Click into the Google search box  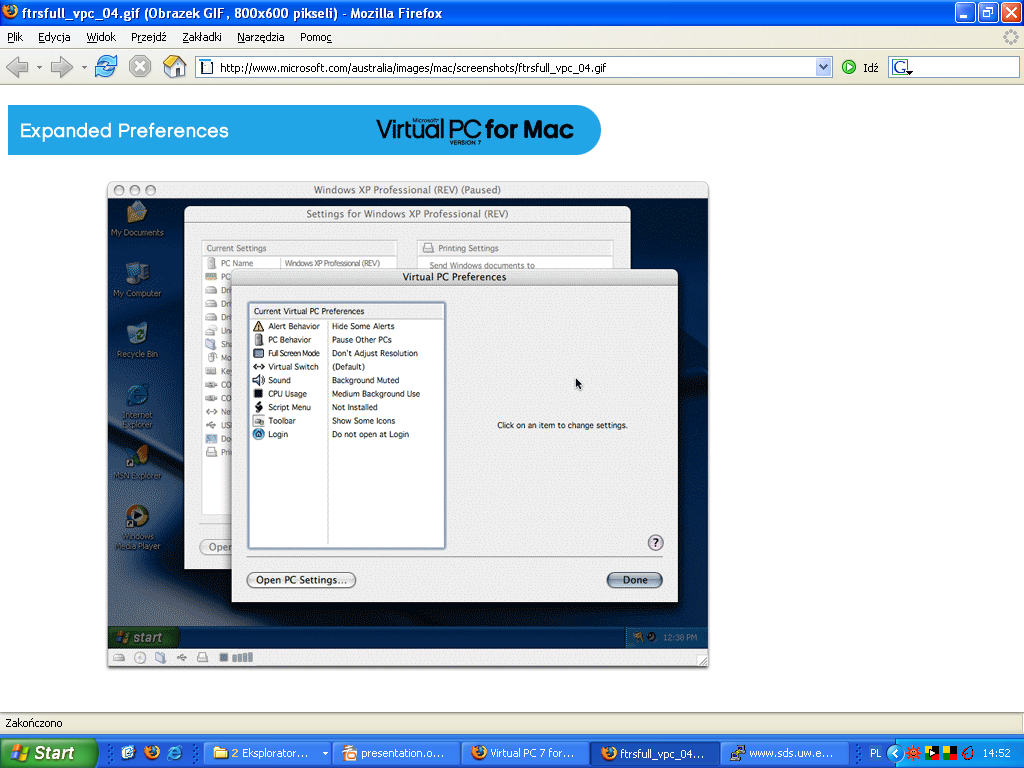coord(965,67)
